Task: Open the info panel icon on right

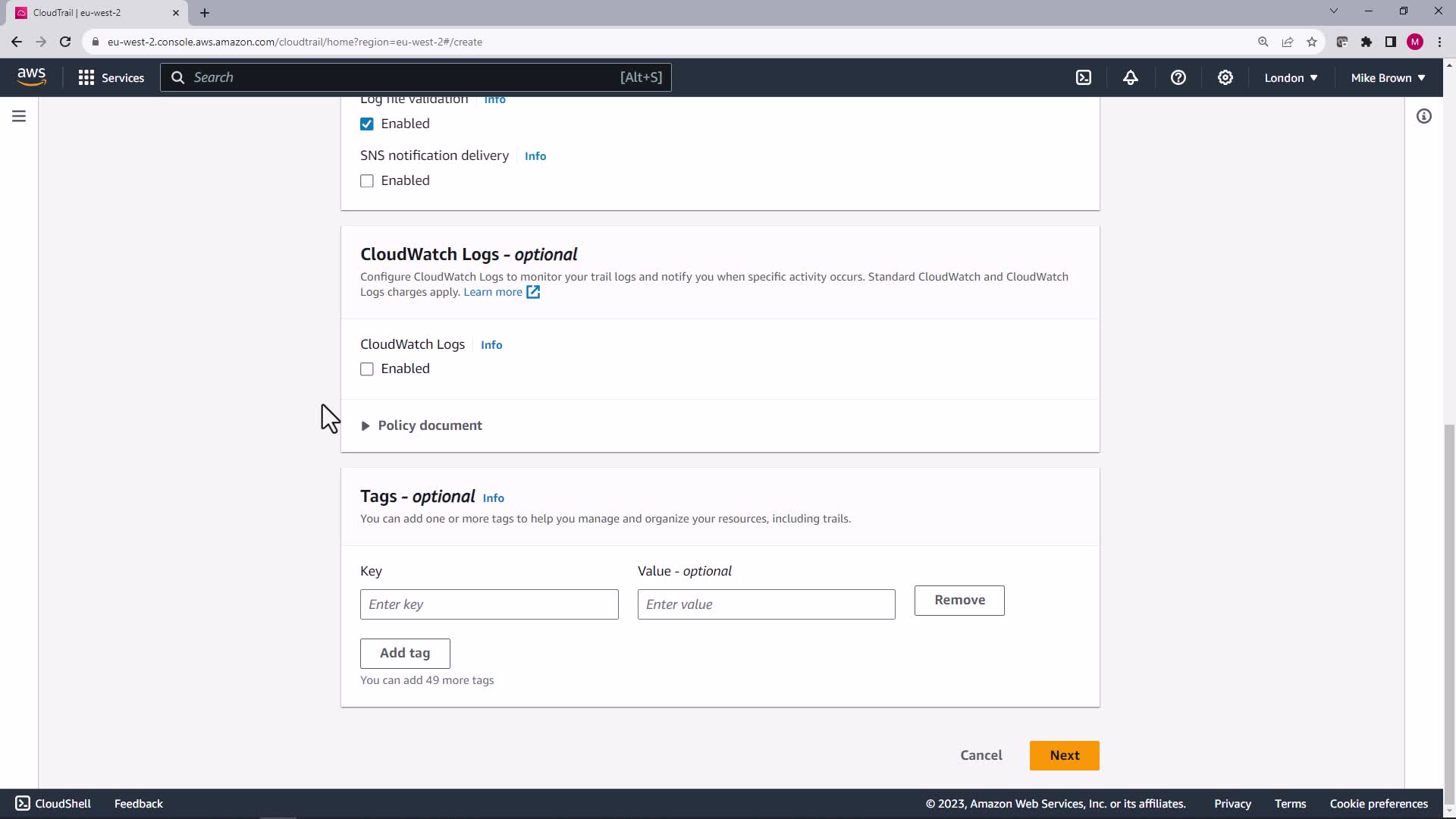Action: (1423, 116)
